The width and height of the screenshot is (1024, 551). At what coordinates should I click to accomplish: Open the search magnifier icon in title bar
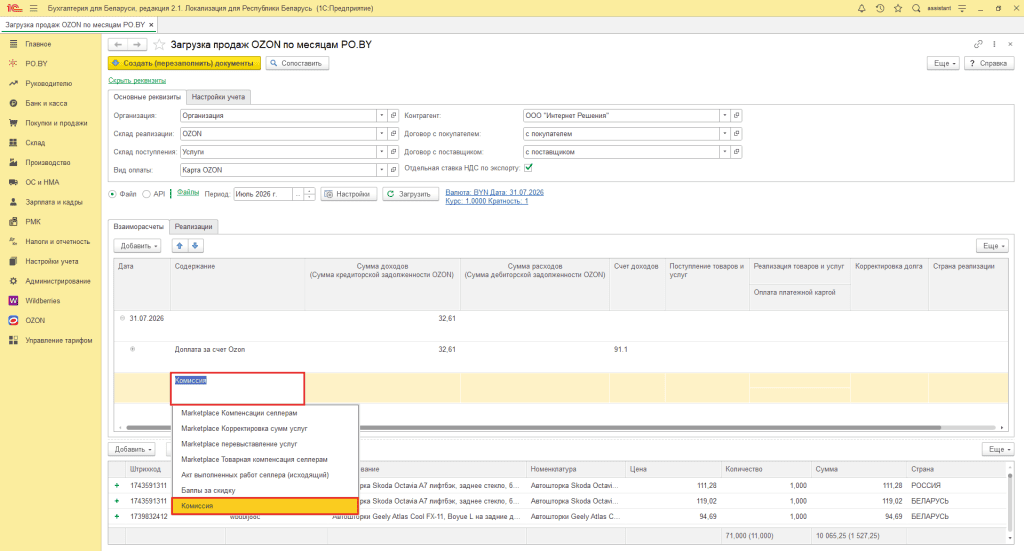(916, 8)
